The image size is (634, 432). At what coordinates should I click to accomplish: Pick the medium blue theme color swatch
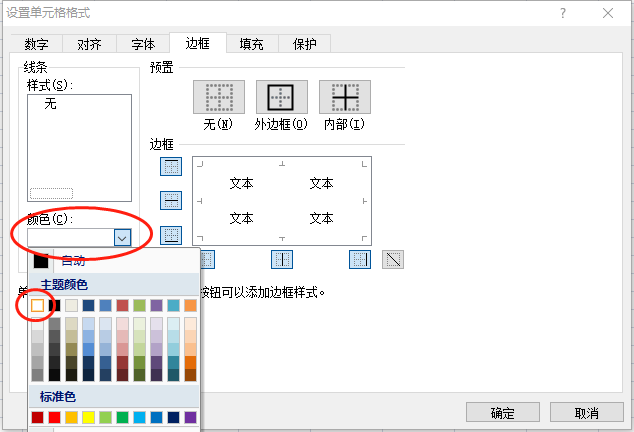click(106, 305)
